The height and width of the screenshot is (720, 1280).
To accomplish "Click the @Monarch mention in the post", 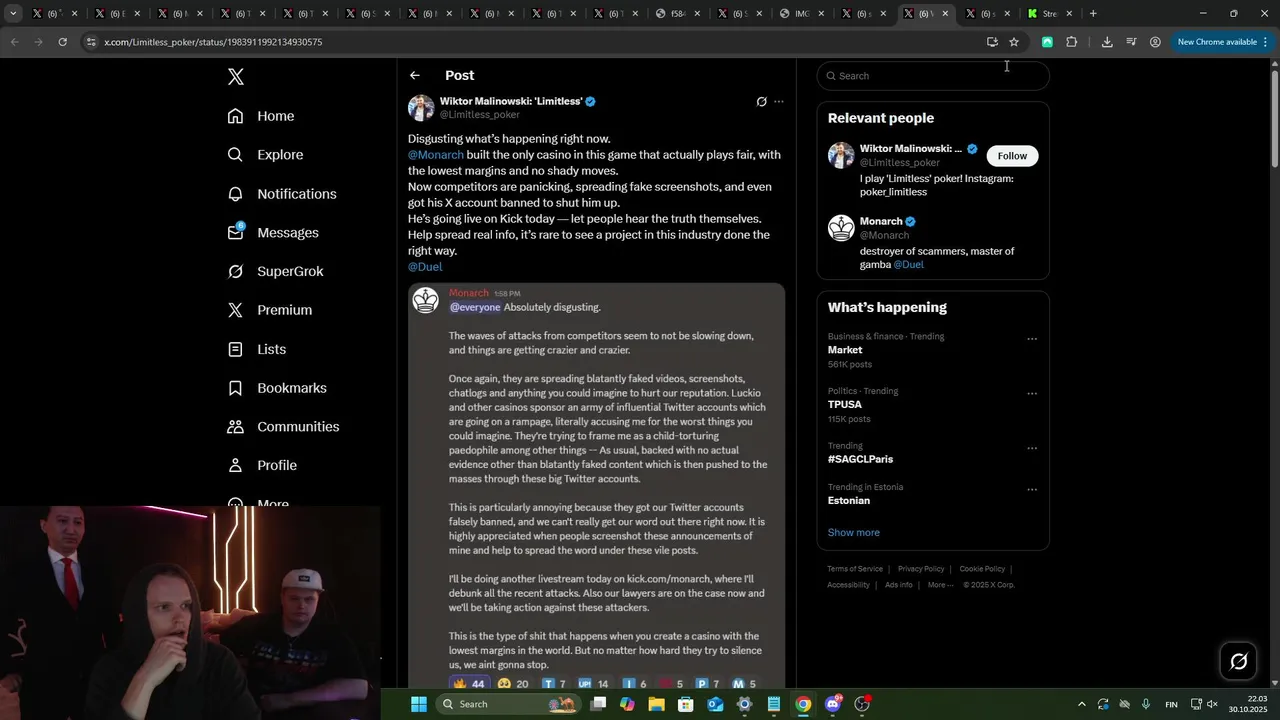I will point(436,155).
